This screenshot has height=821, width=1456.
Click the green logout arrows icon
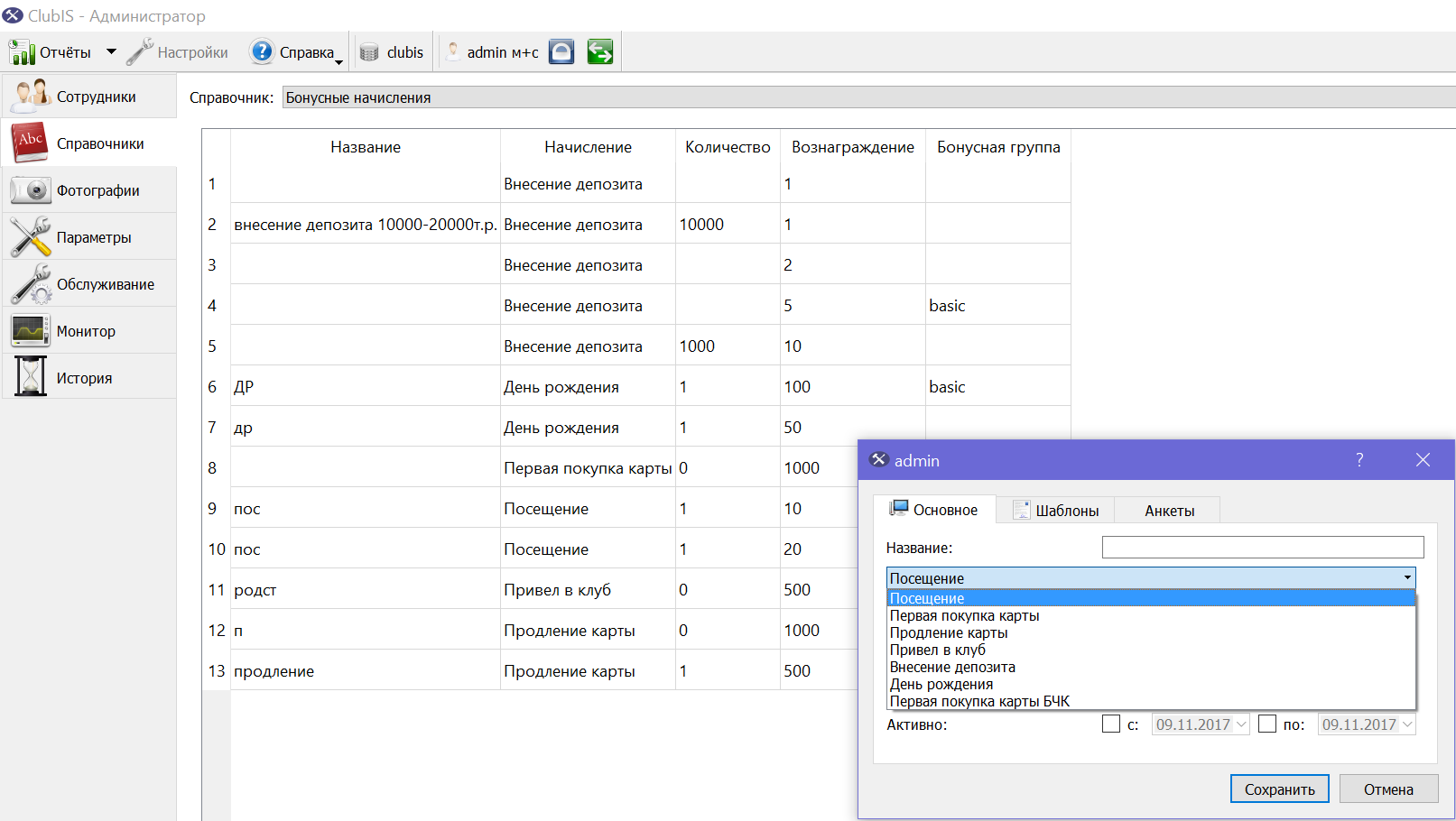click(600, 52)
